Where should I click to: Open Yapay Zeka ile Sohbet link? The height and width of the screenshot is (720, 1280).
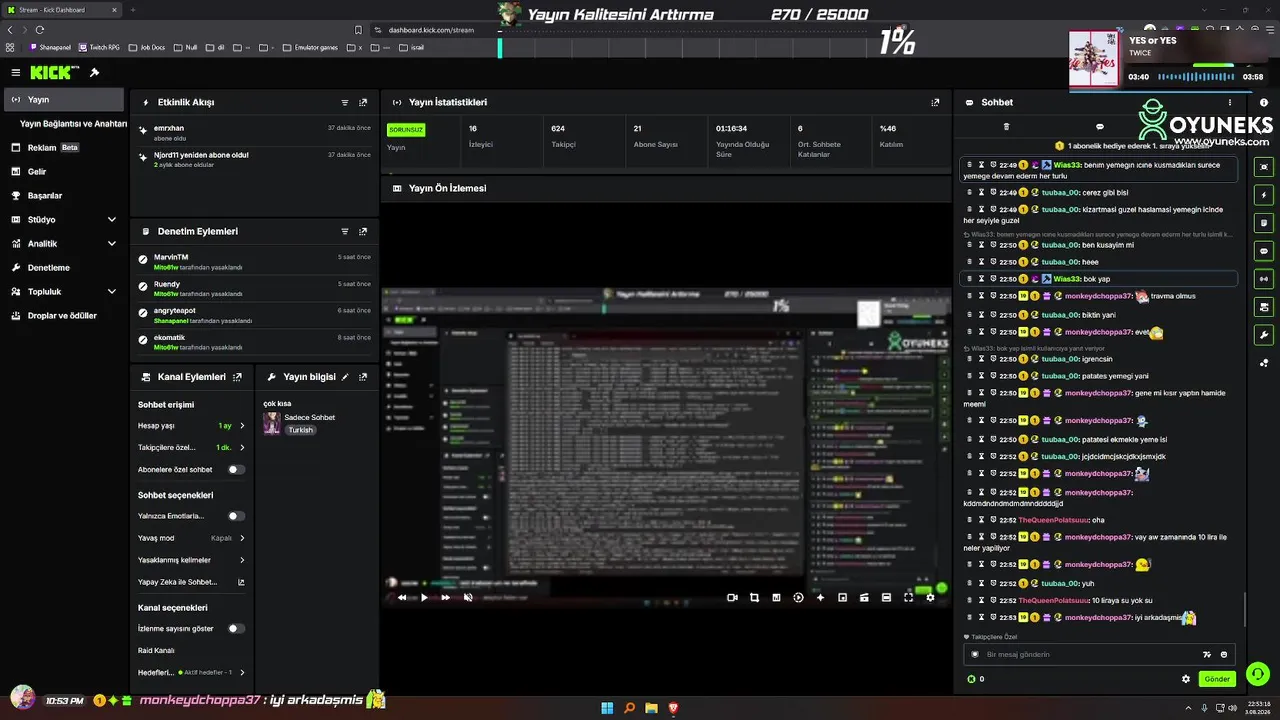point(191,582)
